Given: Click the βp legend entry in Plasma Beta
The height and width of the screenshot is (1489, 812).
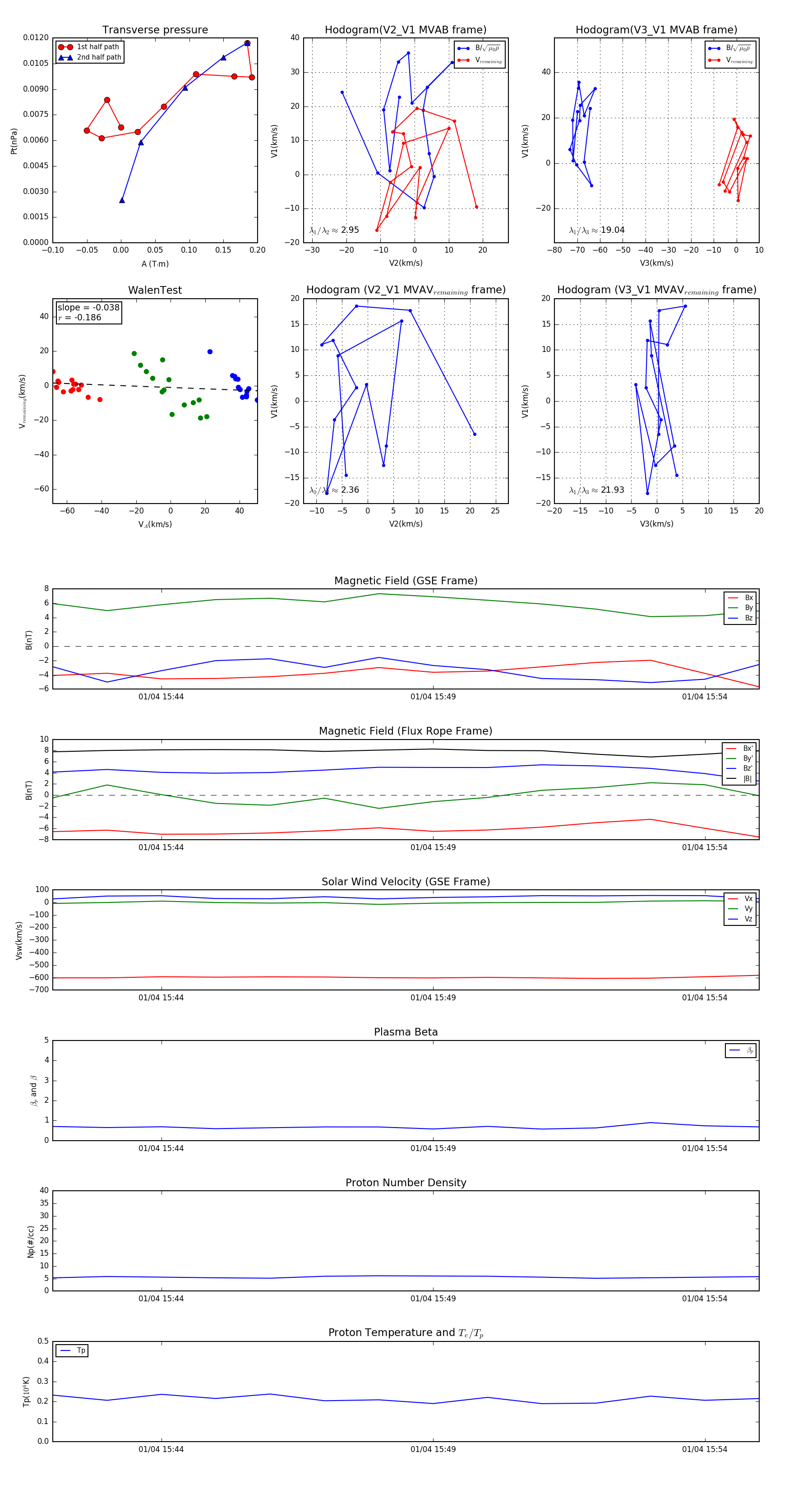Looking at the screenshot, I should coord(742,1050).
